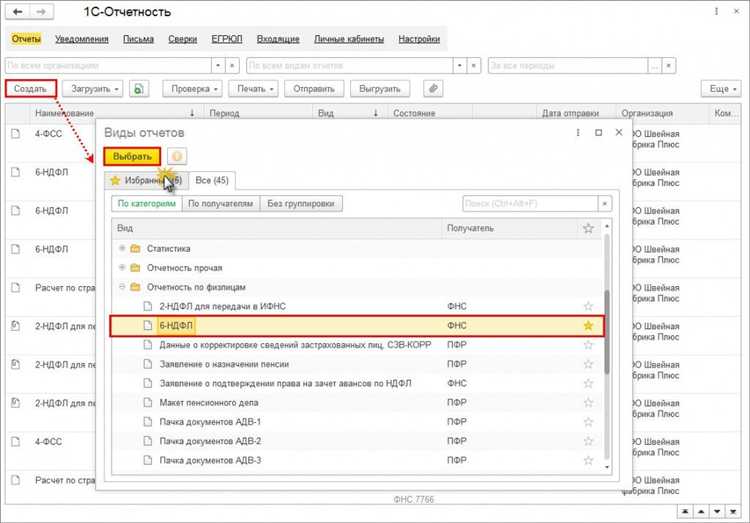Open the Входящие section
Screen dimensions: 750x523
coord(278,39)
